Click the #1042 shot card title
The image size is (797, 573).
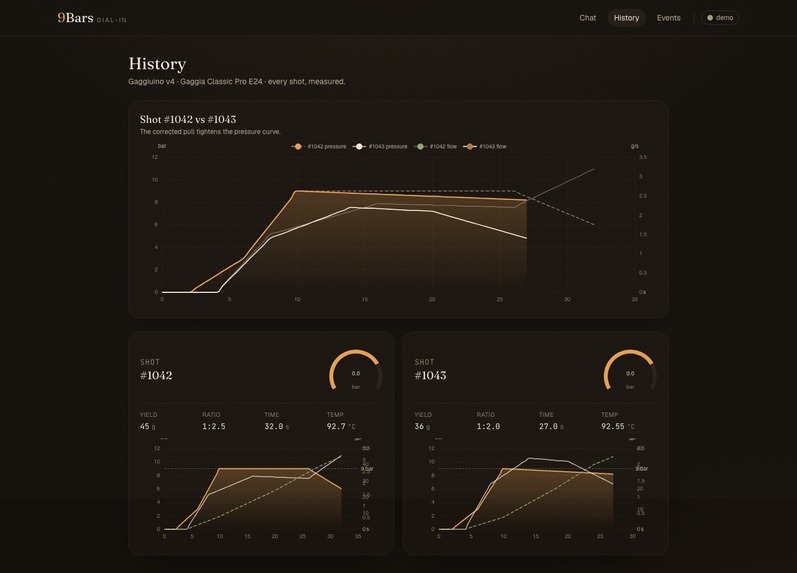tap(156, 376)
